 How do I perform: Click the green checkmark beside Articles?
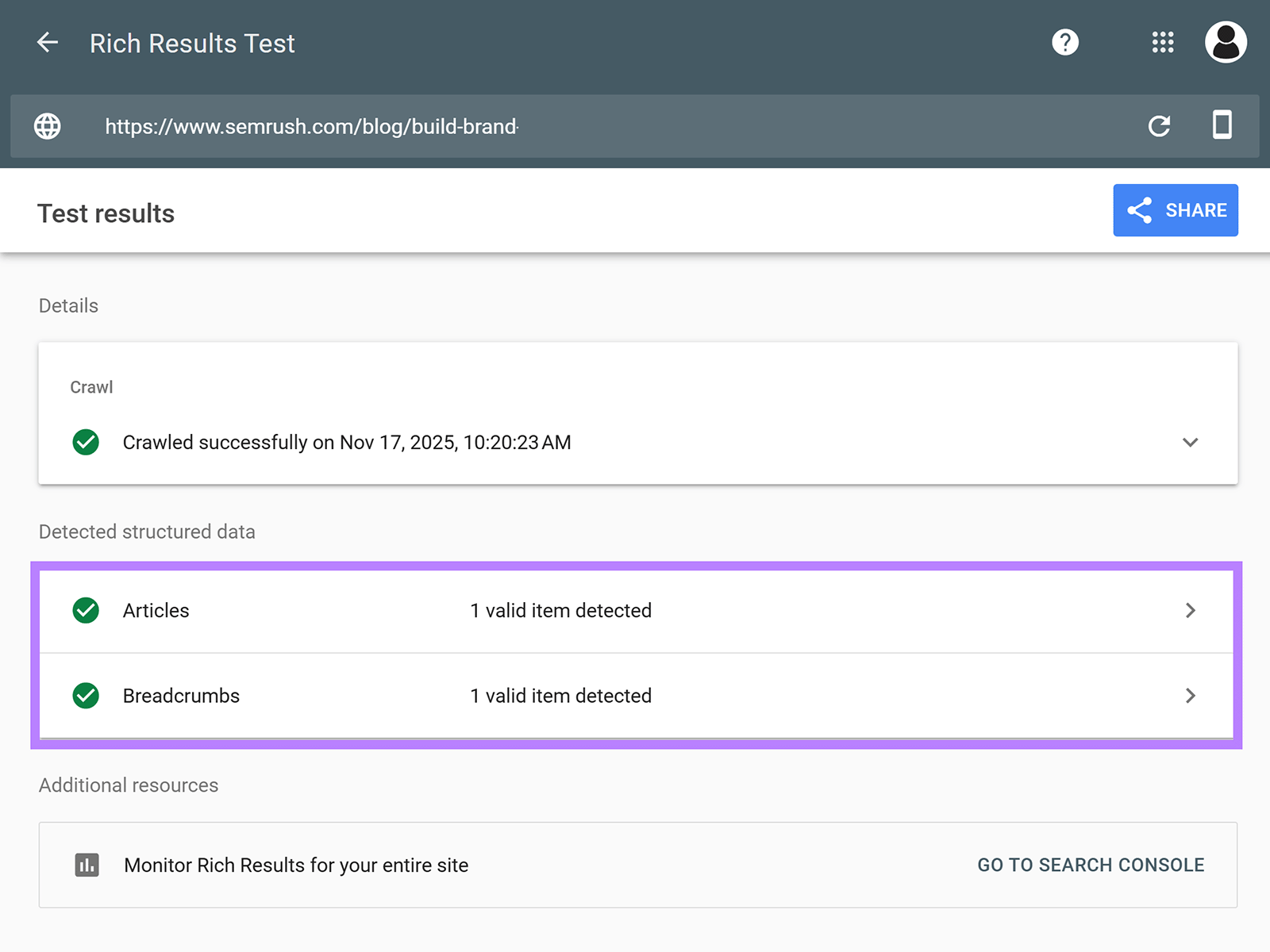pos(85,610)
